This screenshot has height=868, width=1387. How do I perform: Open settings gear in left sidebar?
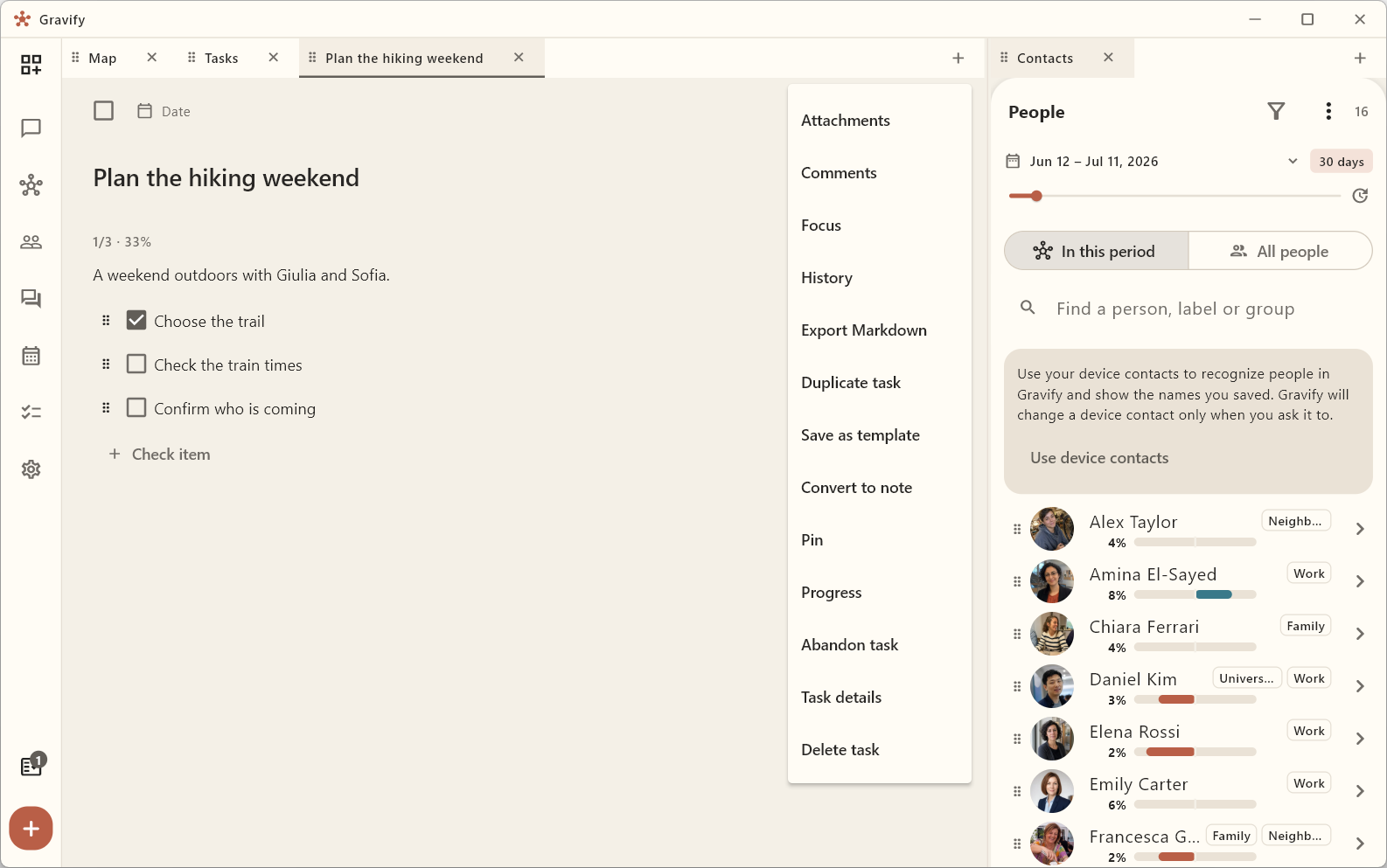pyautogui.click(x=31, y=469)
